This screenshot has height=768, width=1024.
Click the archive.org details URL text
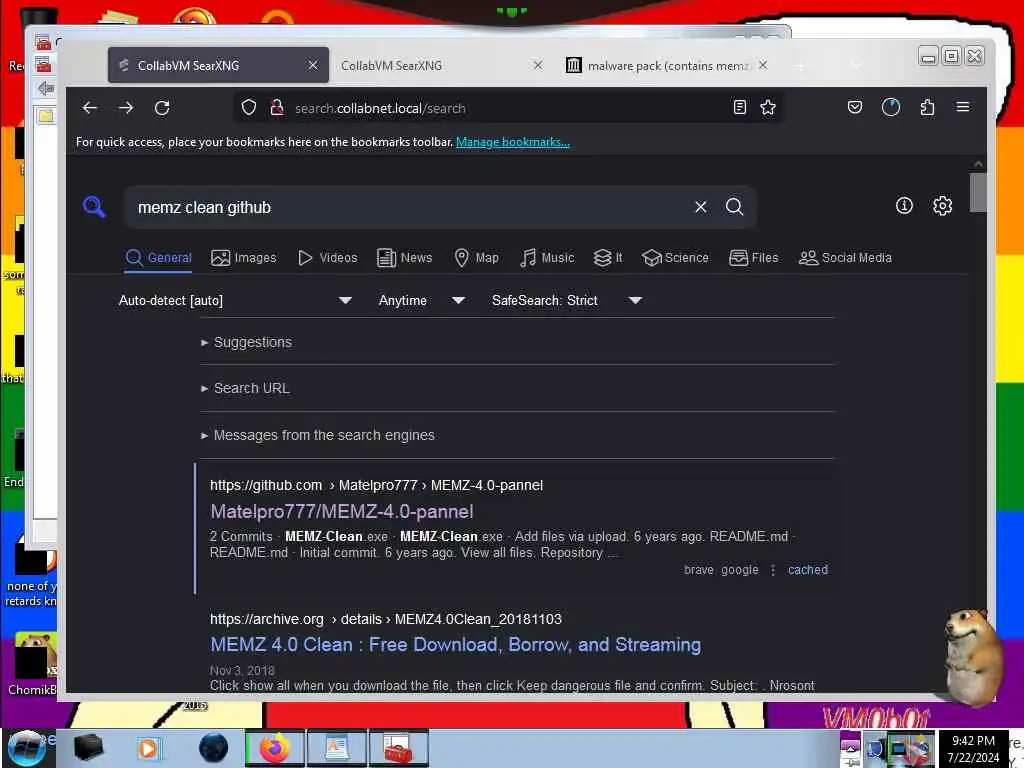[385, 619]
